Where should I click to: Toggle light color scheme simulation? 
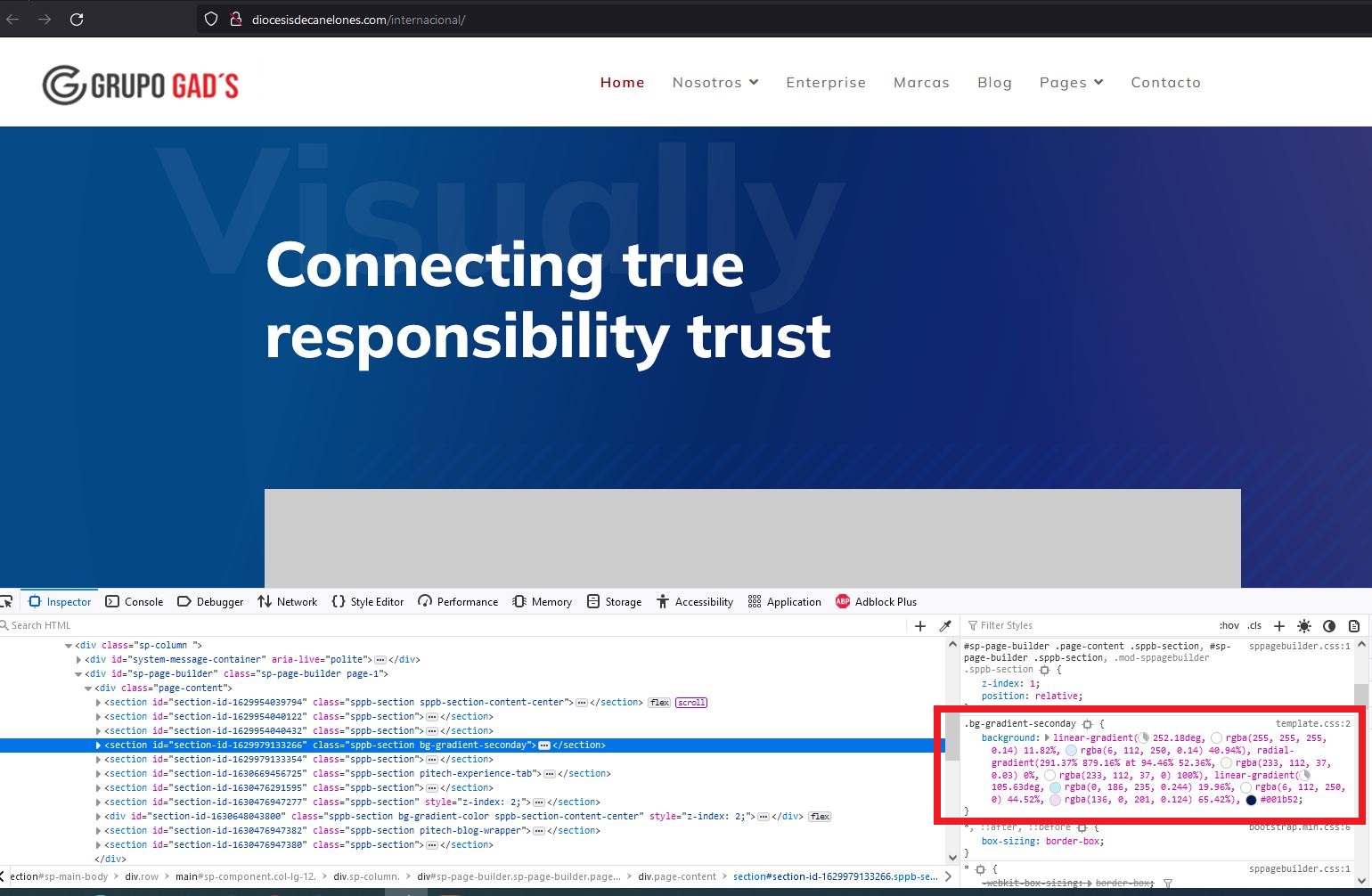click(x=1304, y=625)
